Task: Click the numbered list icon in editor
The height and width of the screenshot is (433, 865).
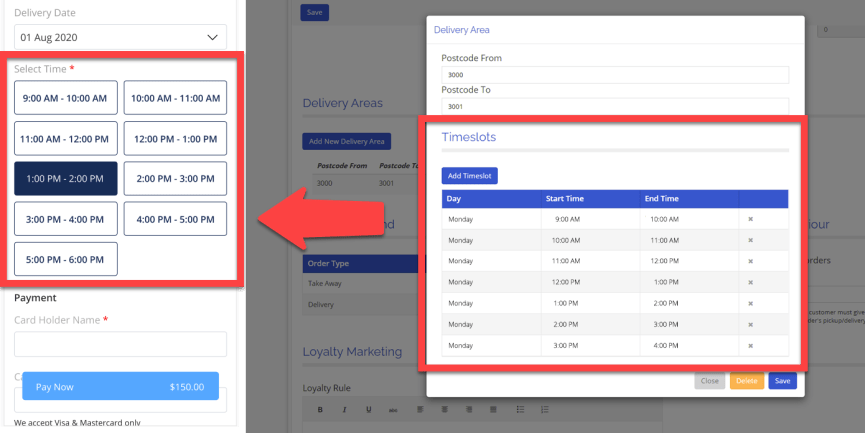Action: coord(544,409)
